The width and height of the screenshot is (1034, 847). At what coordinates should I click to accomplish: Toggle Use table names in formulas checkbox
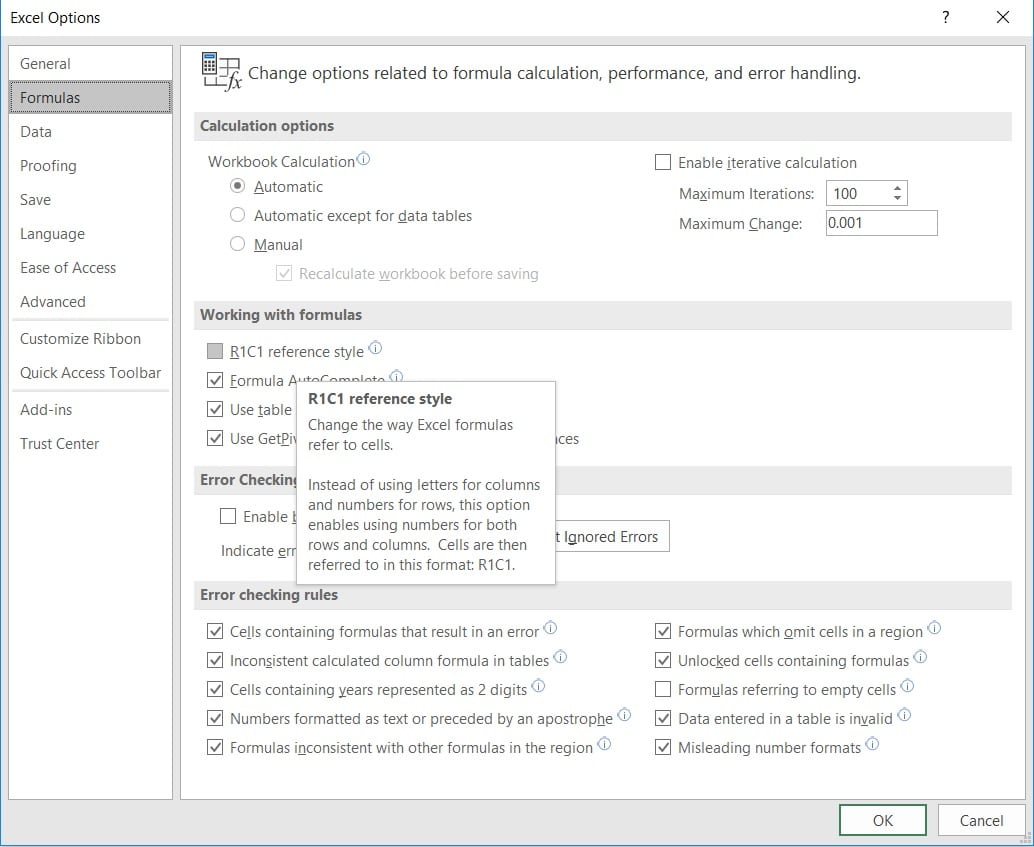click(x=215, y=409)
